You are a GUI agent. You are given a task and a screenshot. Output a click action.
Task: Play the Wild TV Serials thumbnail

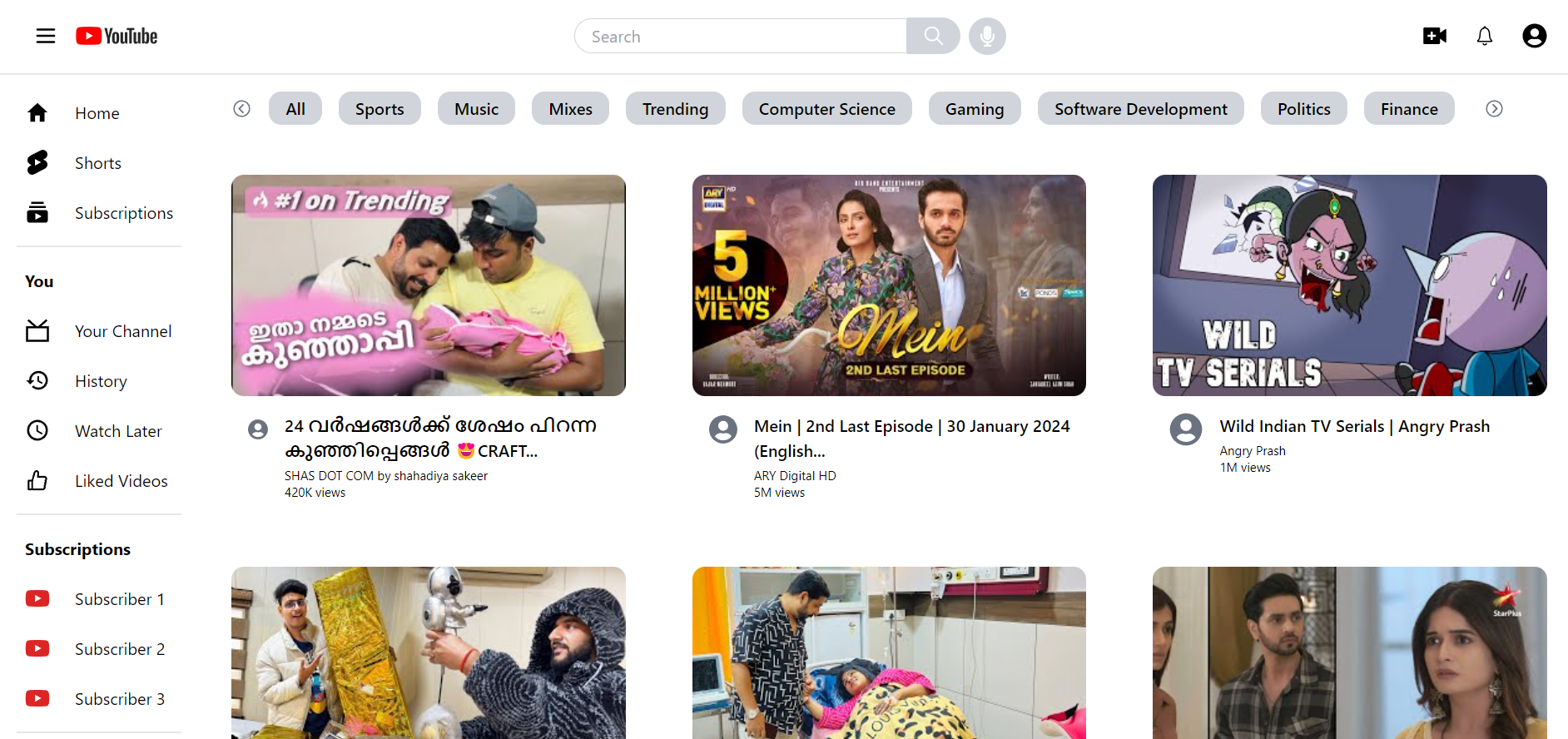pyautogui.click(x=1349, y=285)
